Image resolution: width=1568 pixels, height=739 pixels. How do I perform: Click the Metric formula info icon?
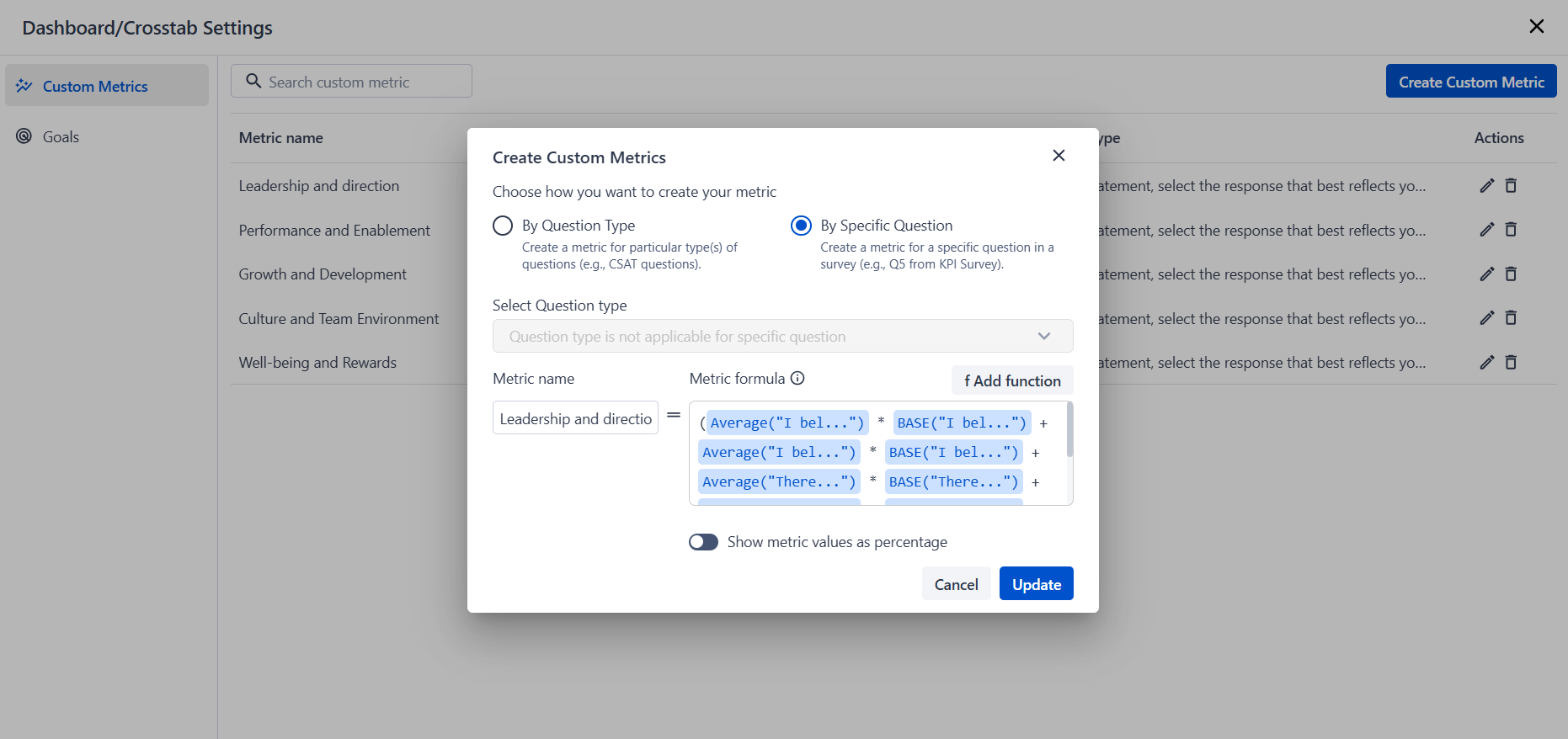tap(797, 379)
